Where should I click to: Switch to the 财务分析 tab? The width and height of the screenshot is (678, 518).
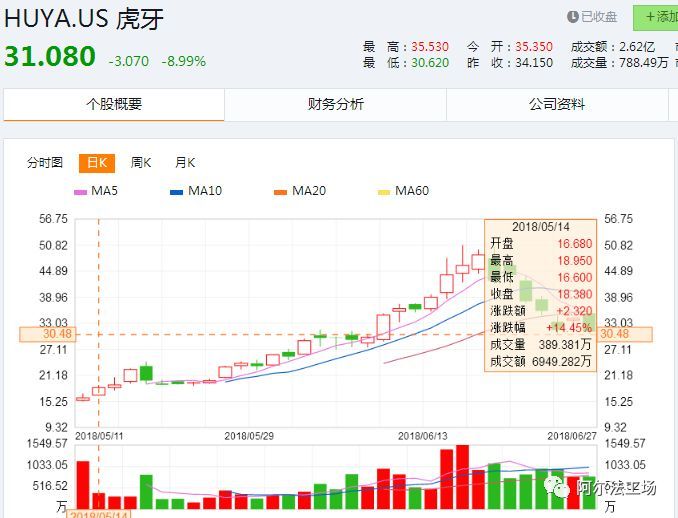click(x=335, y=104)
